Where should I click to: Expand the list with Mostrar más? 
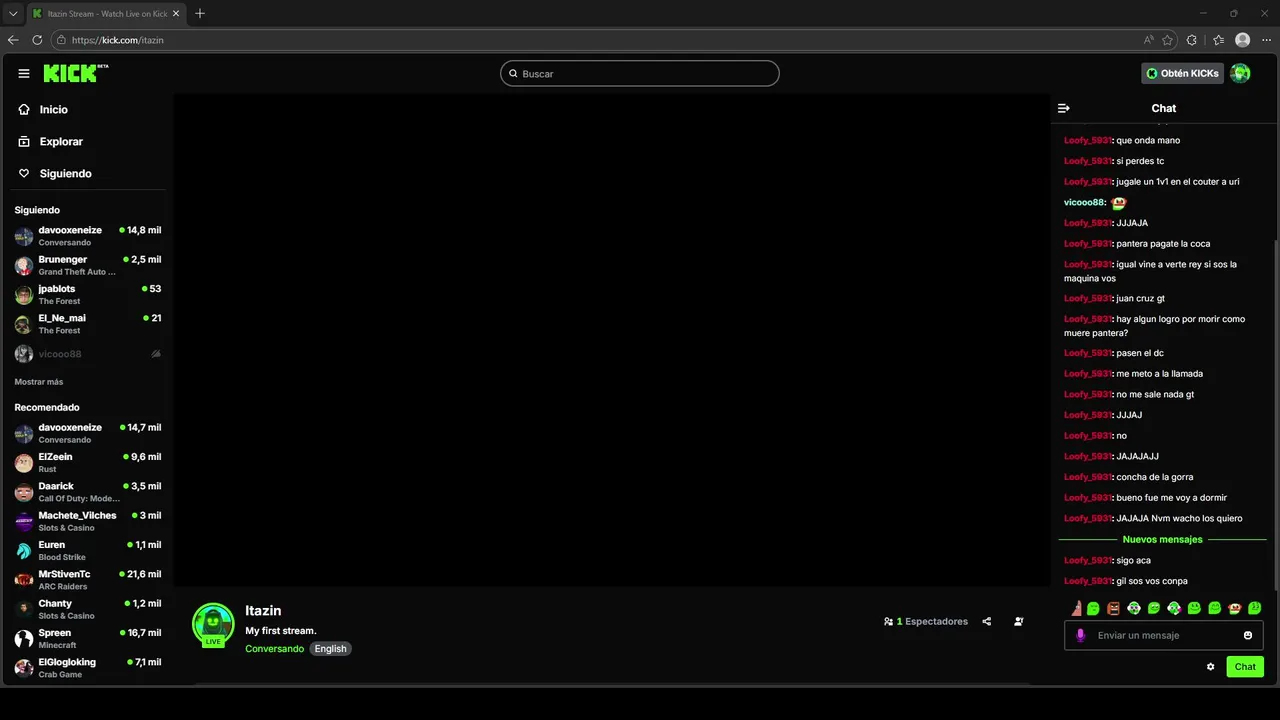point(39,382)
